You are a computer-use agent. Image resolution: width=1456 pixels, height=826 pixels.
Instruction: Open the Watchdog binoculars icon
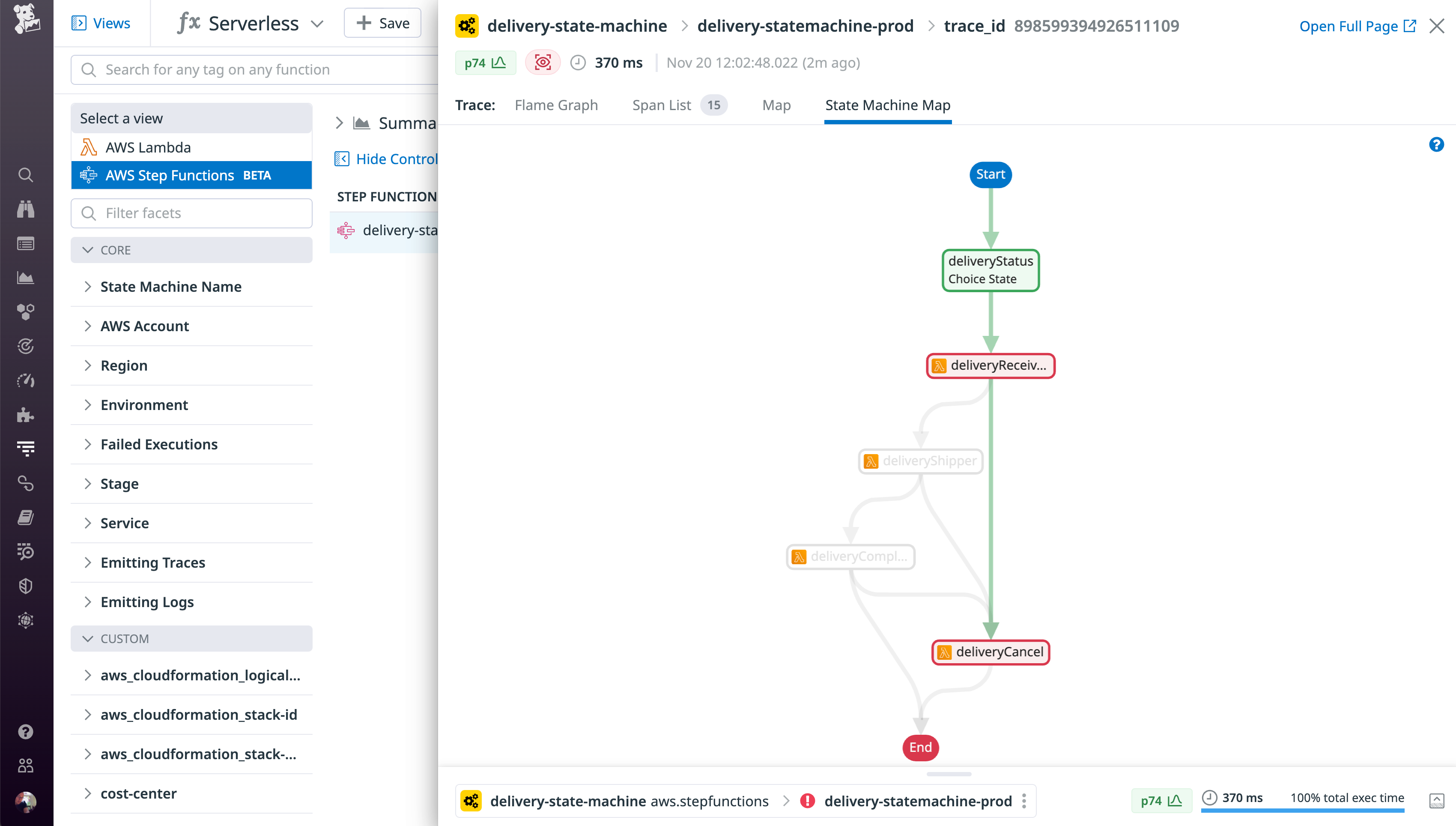coord(26,209)
